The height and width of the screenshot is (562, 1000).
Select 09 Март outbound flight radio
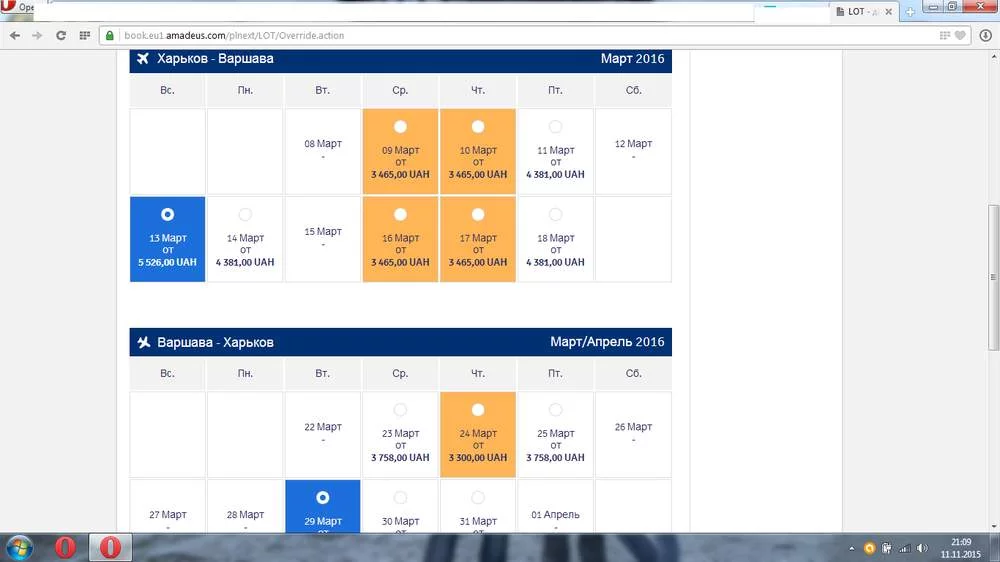pos(400,127)
